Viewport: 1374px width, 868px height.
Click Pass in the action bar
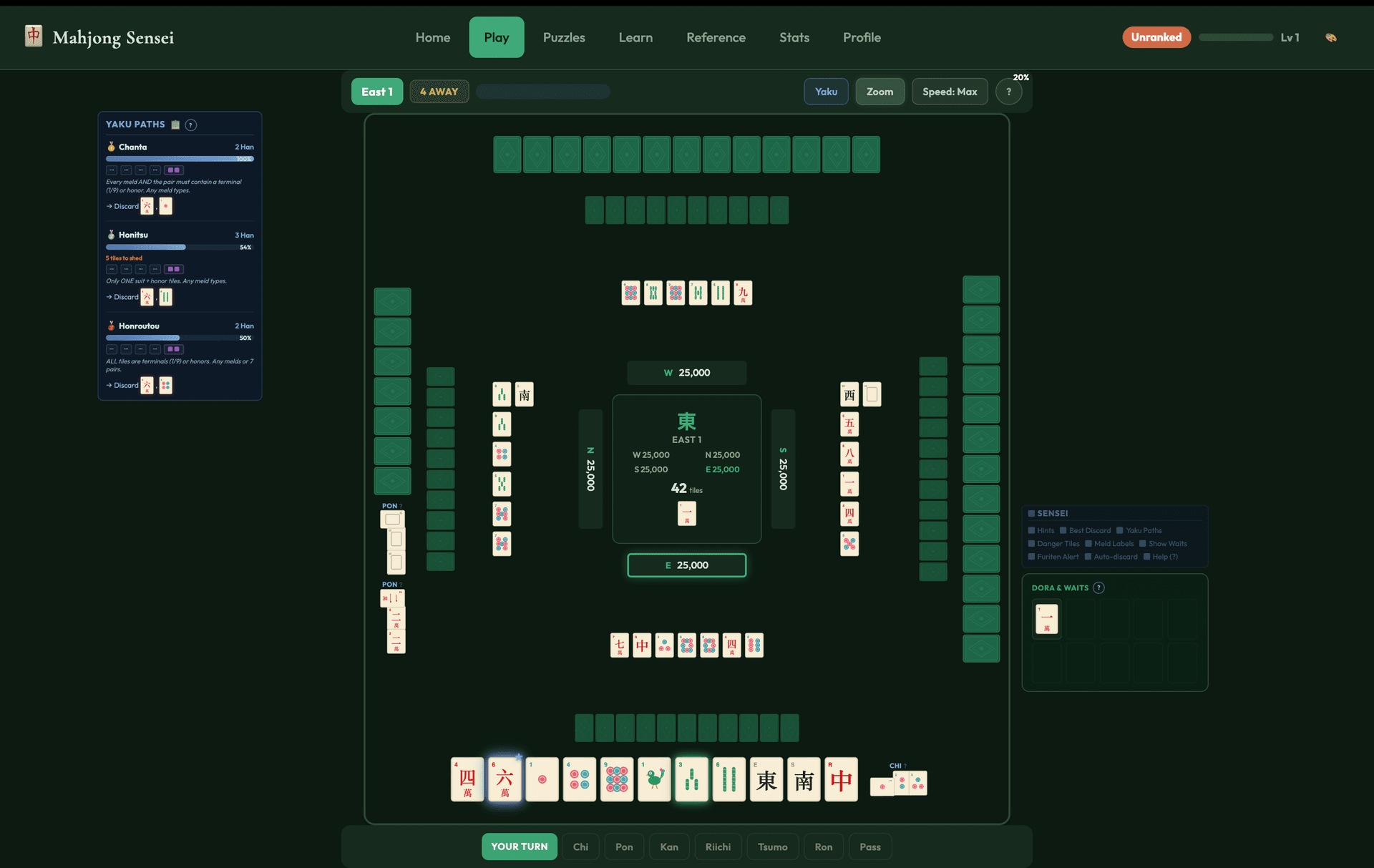tap(869, 847)
